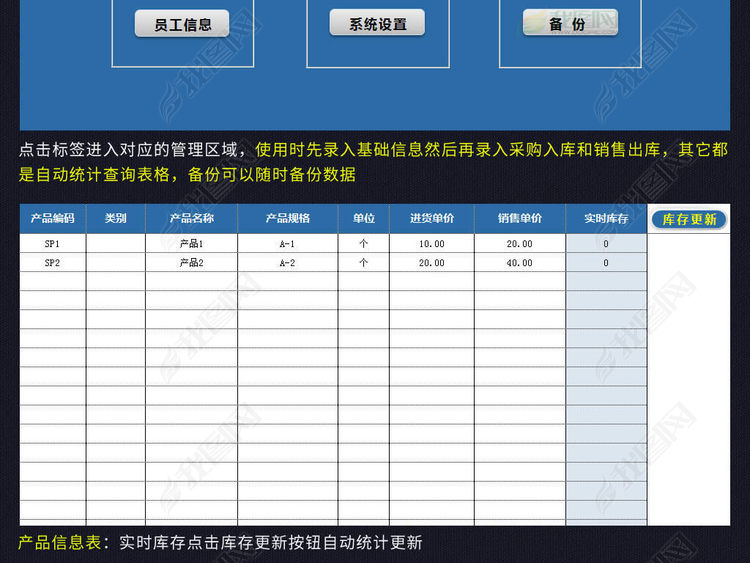Click empty 类别 cell in SP2 row

(x=116, y=263)
